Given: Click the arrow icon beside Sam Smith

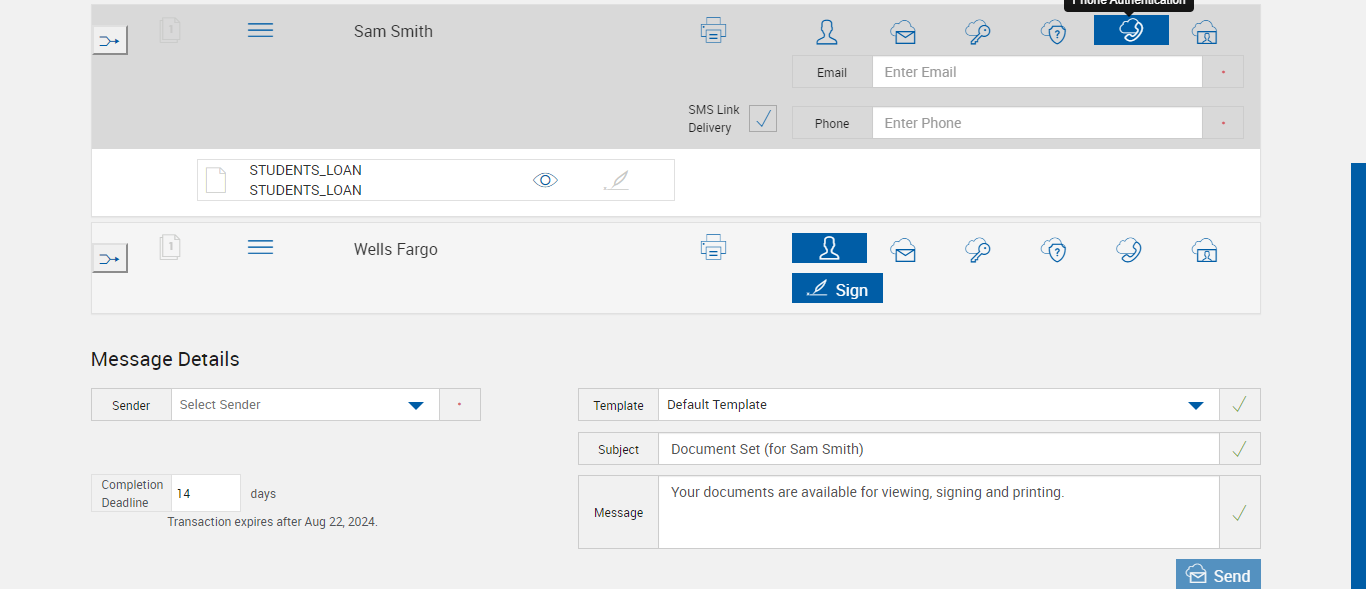Looking at the screenshot, I should 110,41.
